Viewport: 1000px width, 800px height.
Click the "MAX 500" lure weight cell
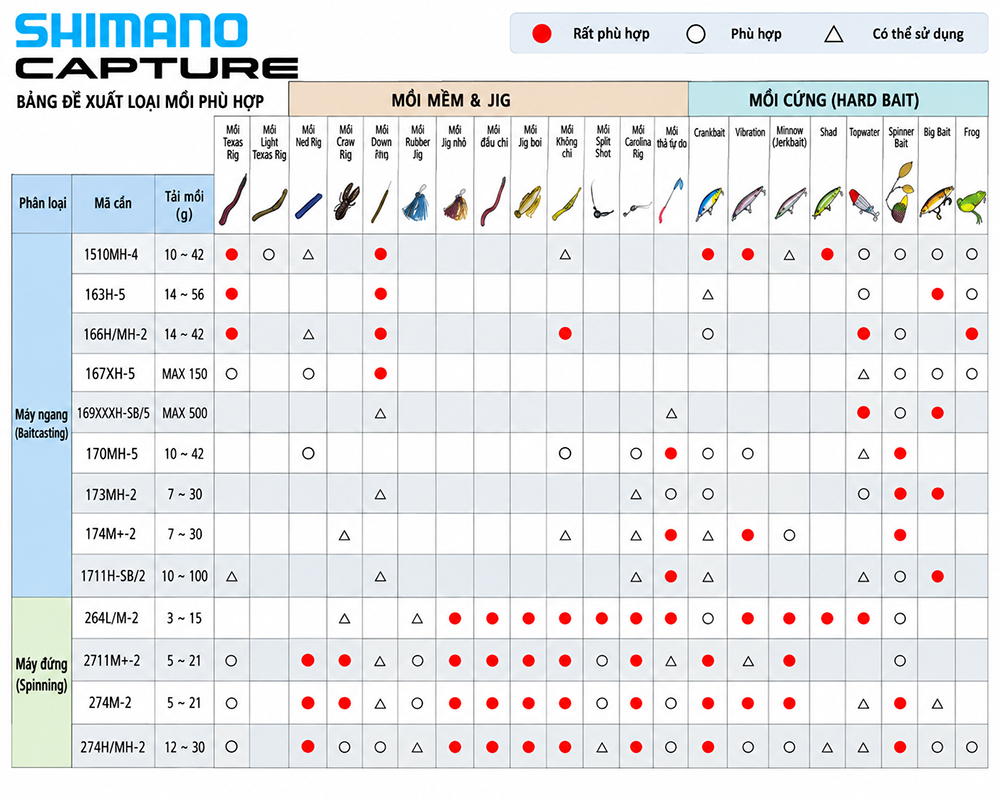click(185, 413)
